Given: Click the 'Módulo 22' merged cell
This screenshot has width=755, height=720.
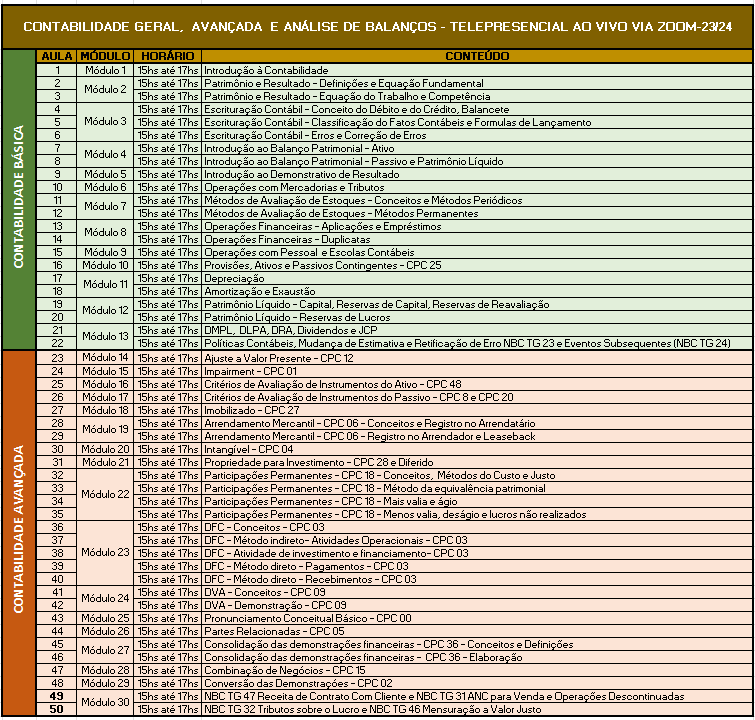Looking at the screenshot, I should click(x=105, y=495).
